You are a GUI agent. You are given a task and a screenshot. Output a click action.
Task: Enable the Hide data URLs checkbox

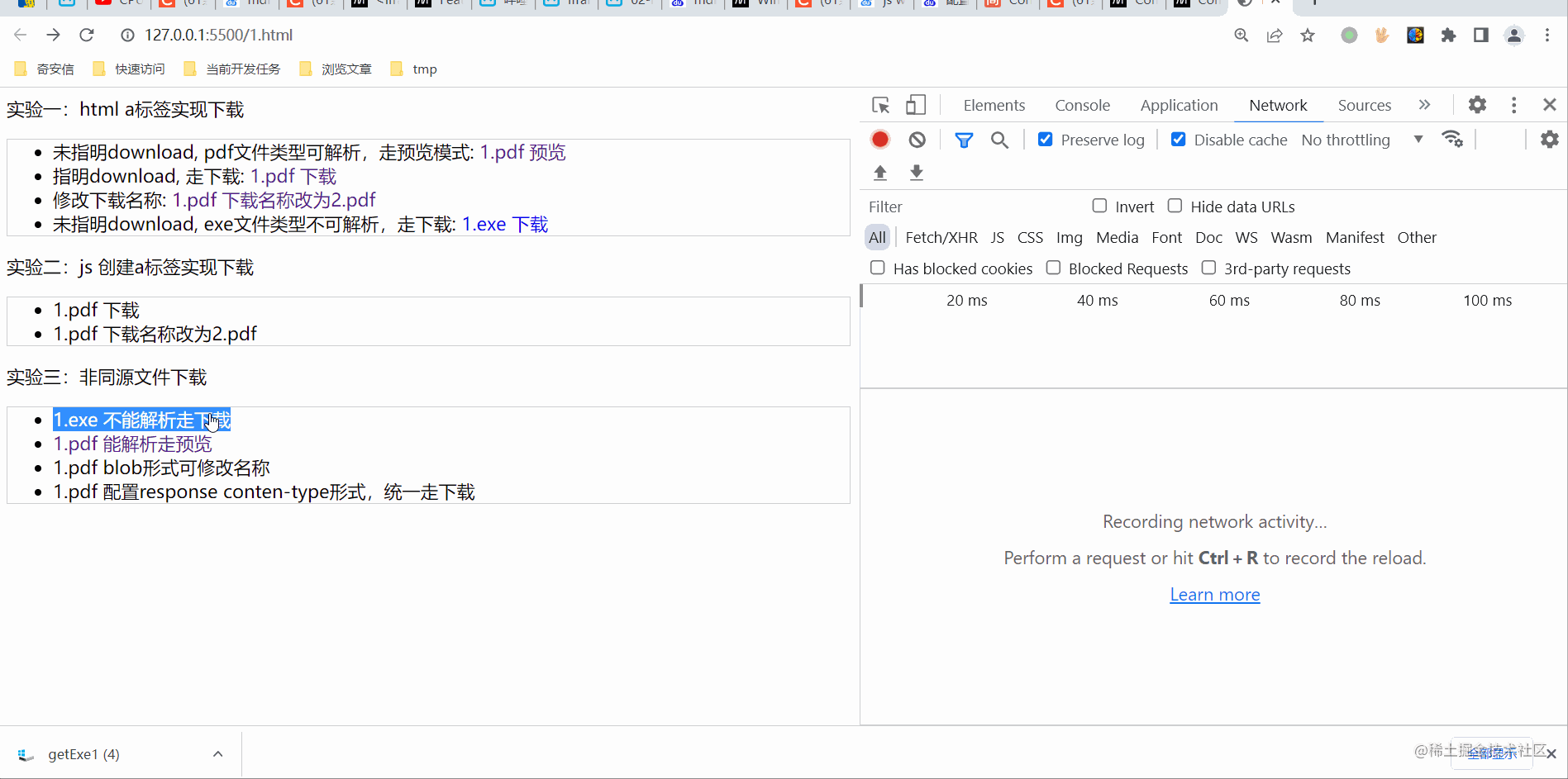click(1175, 205)
